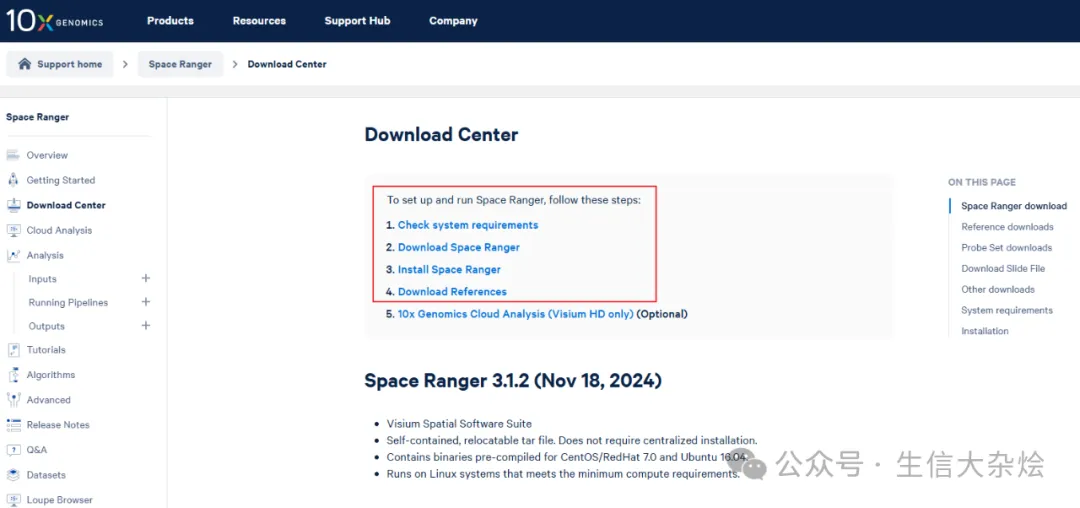Click the Download Center page heading

coord(441,134)
